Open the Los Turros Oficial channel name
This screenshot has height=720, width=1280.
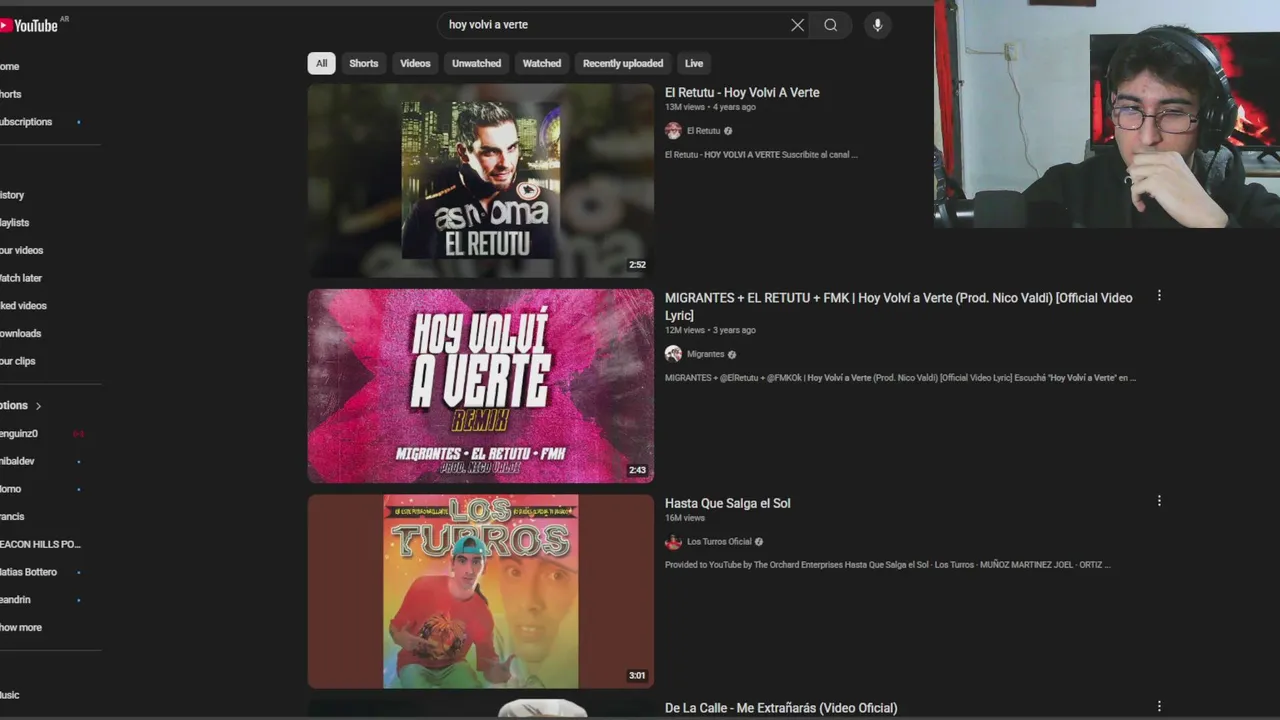click(x=719, y=542)
